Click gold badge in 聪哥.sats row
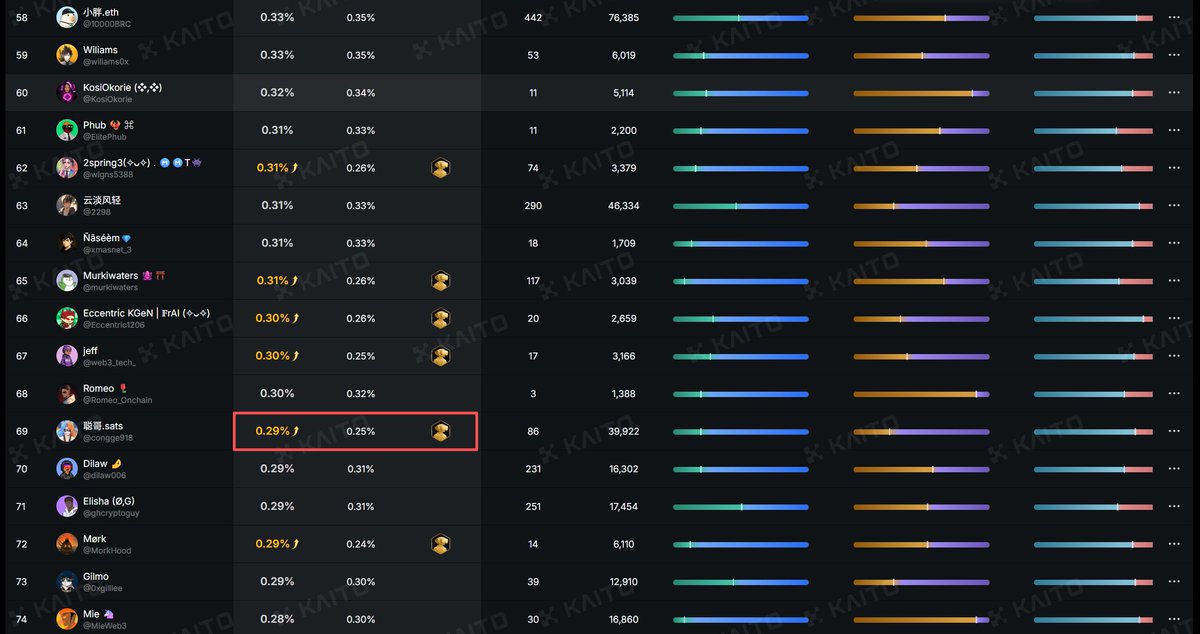This screenshot has height=634, width=1200. 440,431
